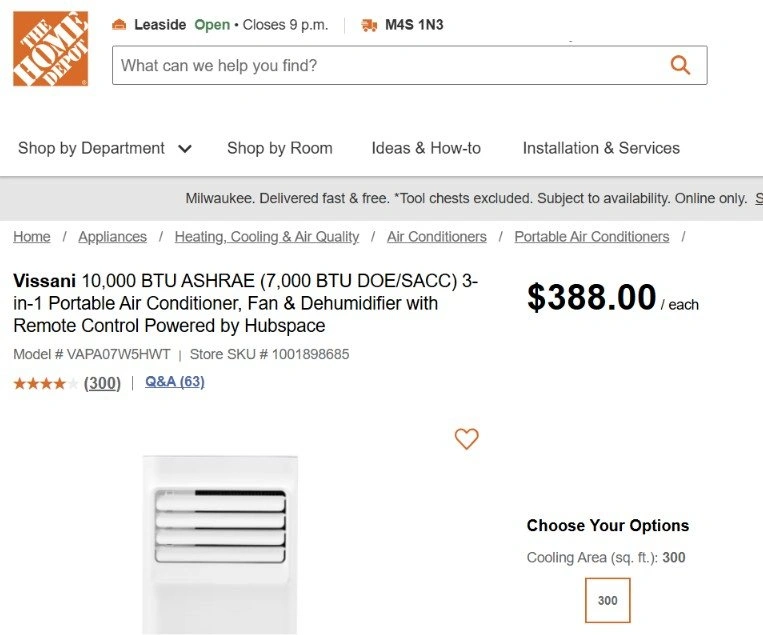Add product to wishlist with heart icon

click(x=467, y=438)
